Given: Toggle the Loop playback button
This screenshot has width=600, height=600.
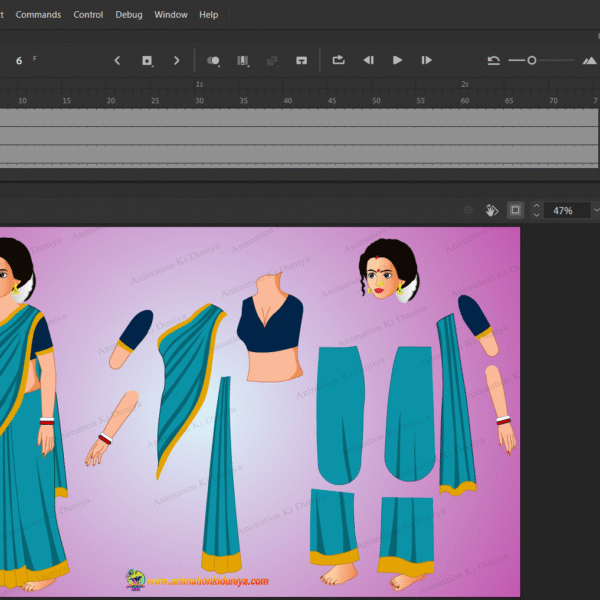Looking at the screenshot, I should tap(339, 60).
